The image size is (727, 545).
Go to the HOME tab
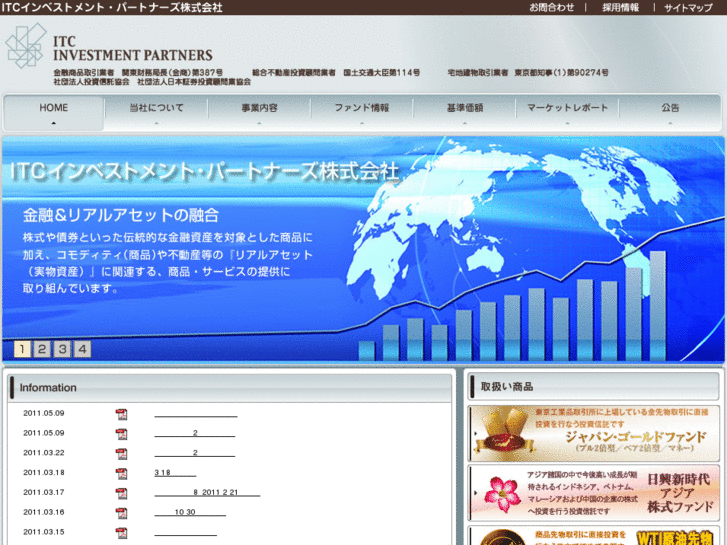click(x=53, y=113)
